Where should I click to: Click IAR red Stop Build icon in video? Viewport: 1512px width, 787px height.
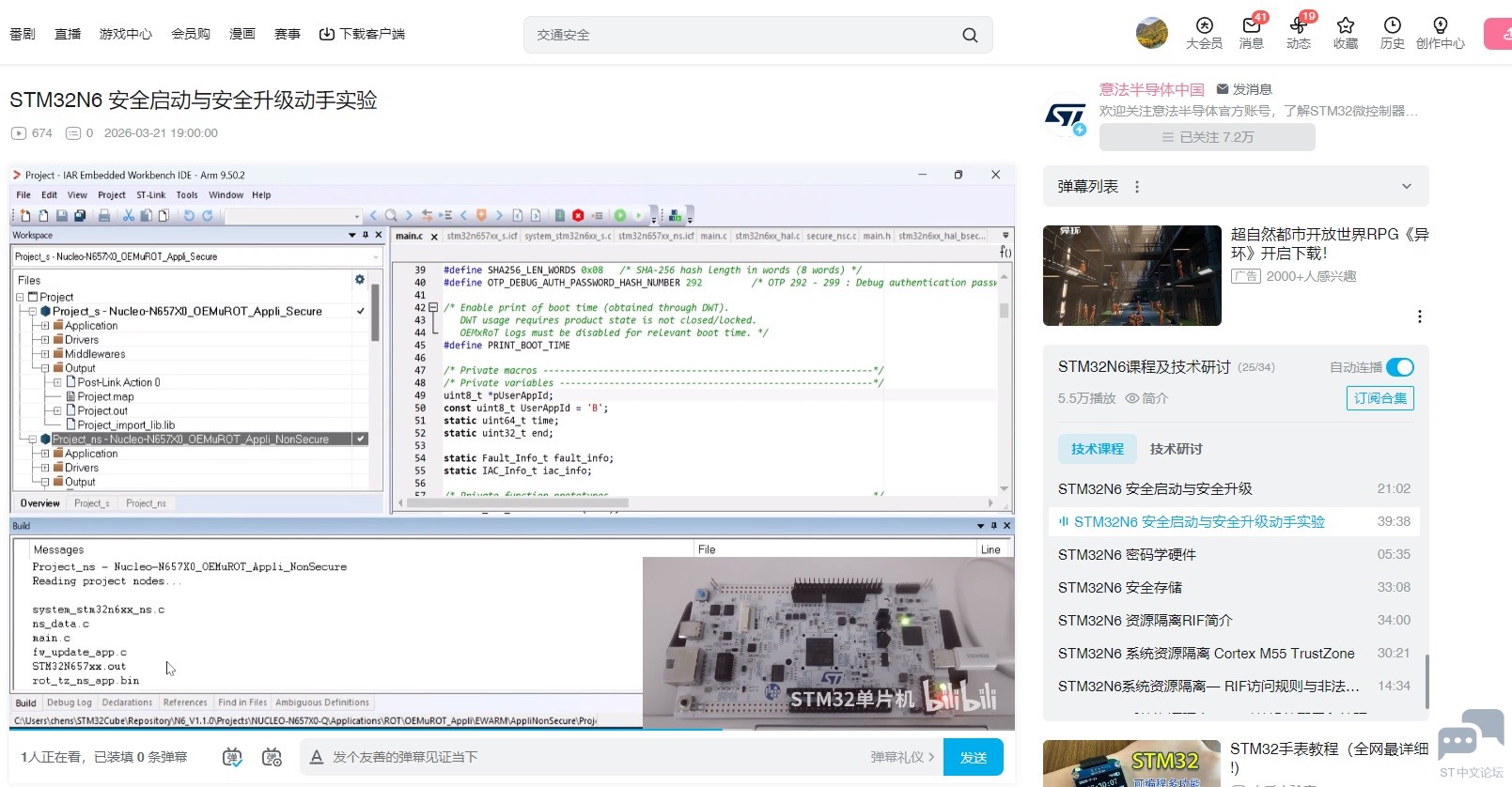pyautogui.click(x=578, y=215)
